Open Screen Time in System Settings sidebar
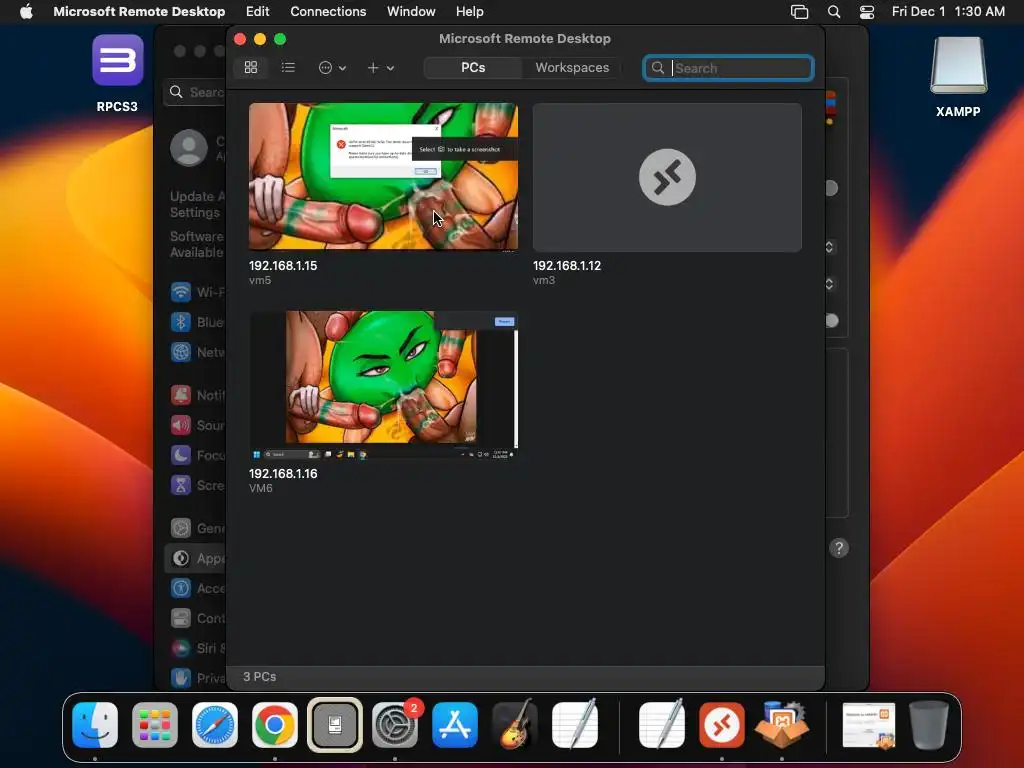The image size is (1024, 768). (197, 485)
